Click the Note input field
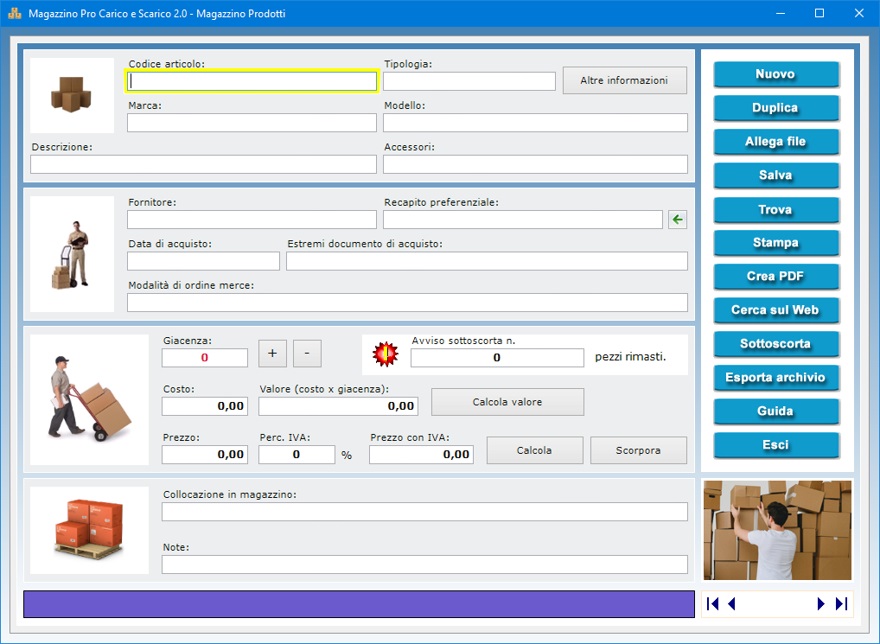This screenshot has width=880, height=644. click(425, 564)
